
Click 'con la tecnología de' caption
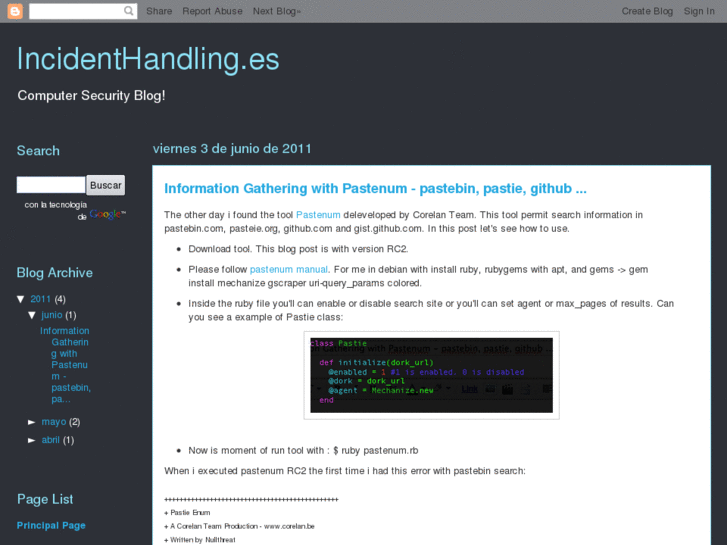[56, 211]
